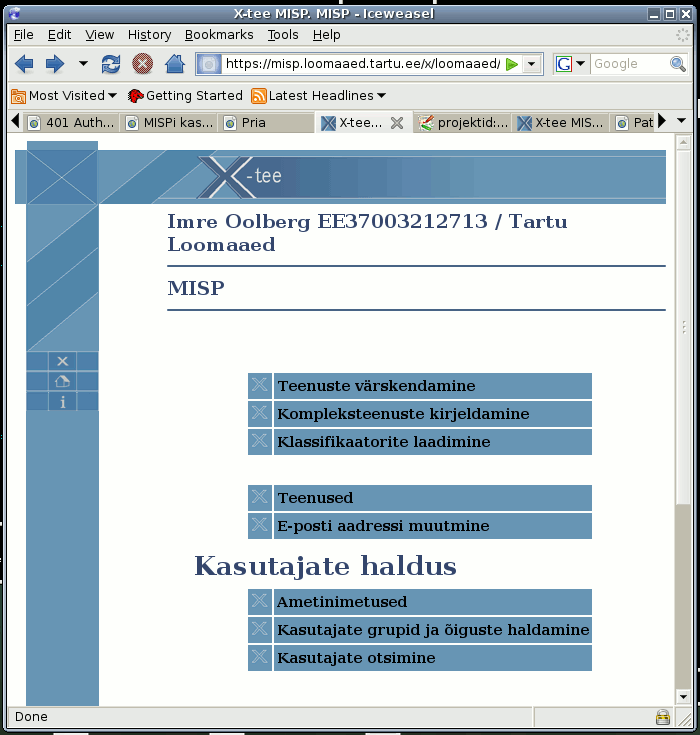Open Klassifikaatorite laadimine
Image resolution: width=700 pixels, height=735 pixels.
[432, 442]
